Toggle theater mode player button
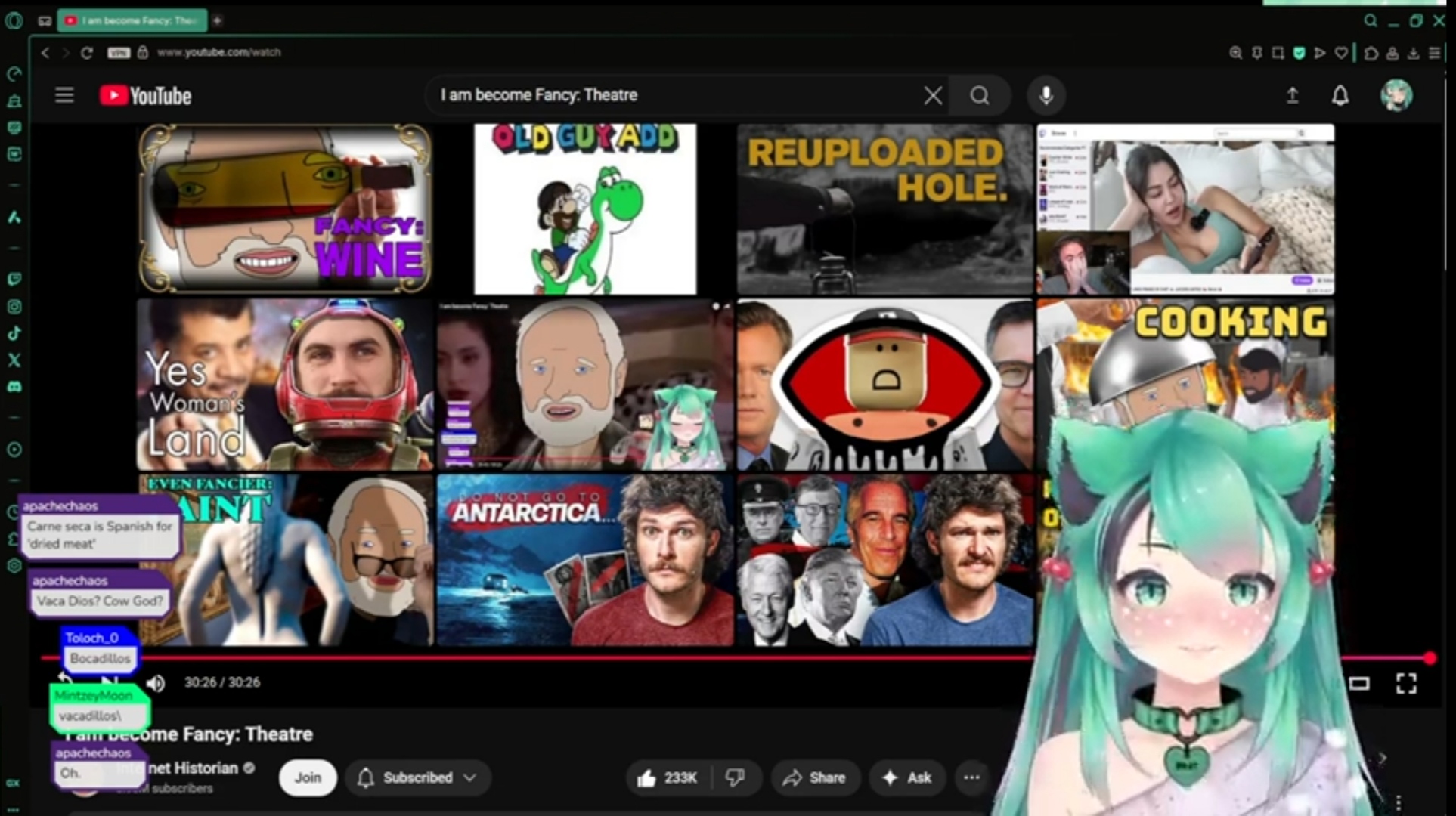The width and height of the screenshot is (1456, 816). point(1358,684)
